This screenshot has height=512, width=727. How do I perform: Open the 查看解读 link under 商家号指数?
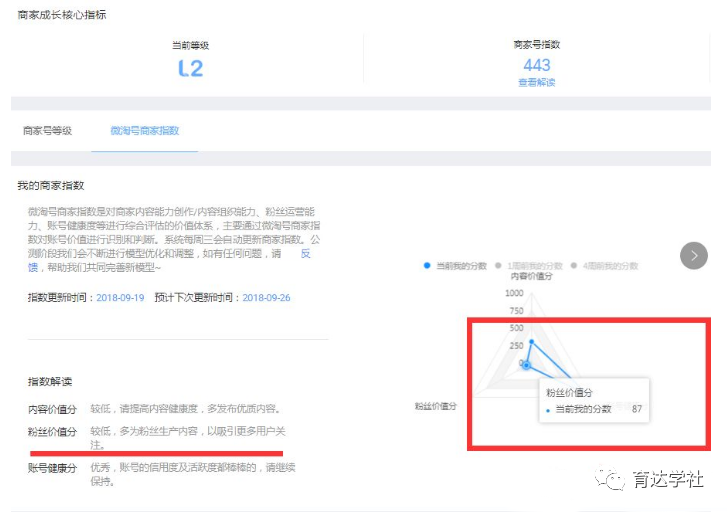pos(536,83)
